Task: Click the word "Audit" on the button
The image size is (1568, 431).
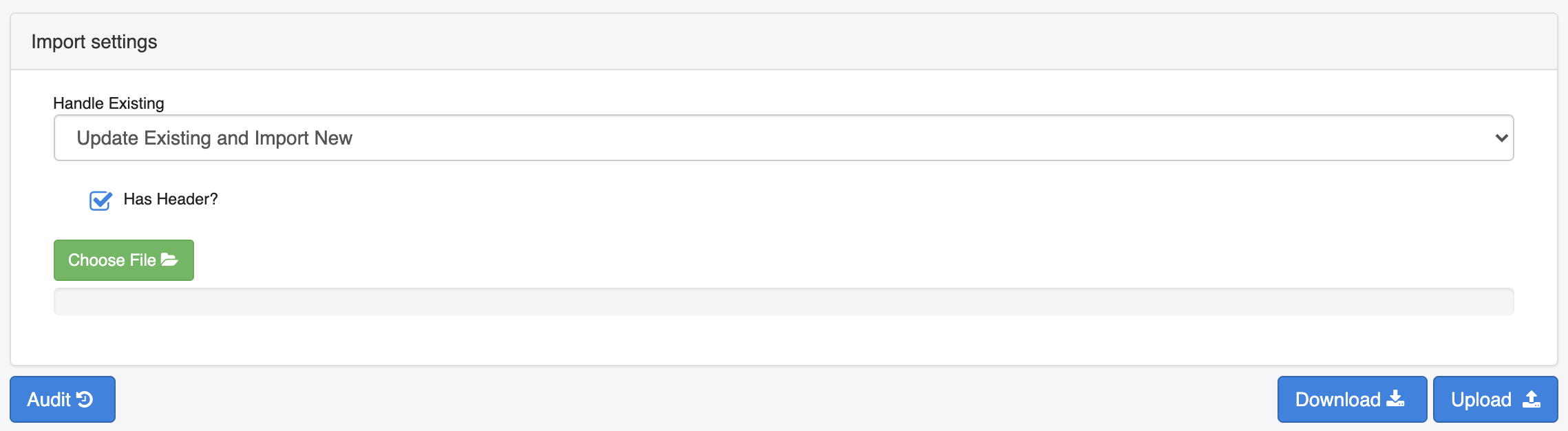Action: point(49,399)
